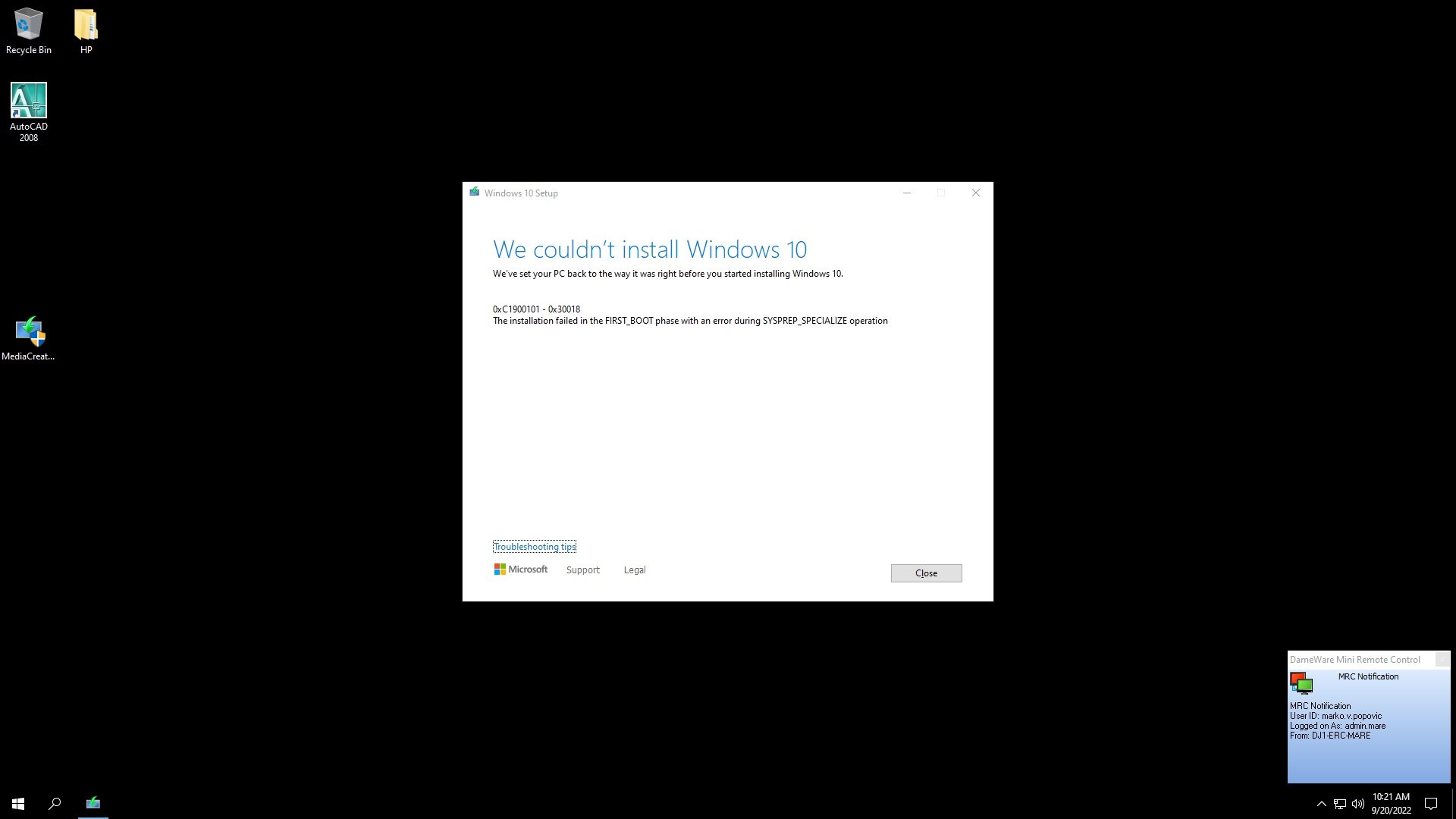Click the Troubleshooting tips link
This screenshot has height=819, width=1456.
point(534,546)
